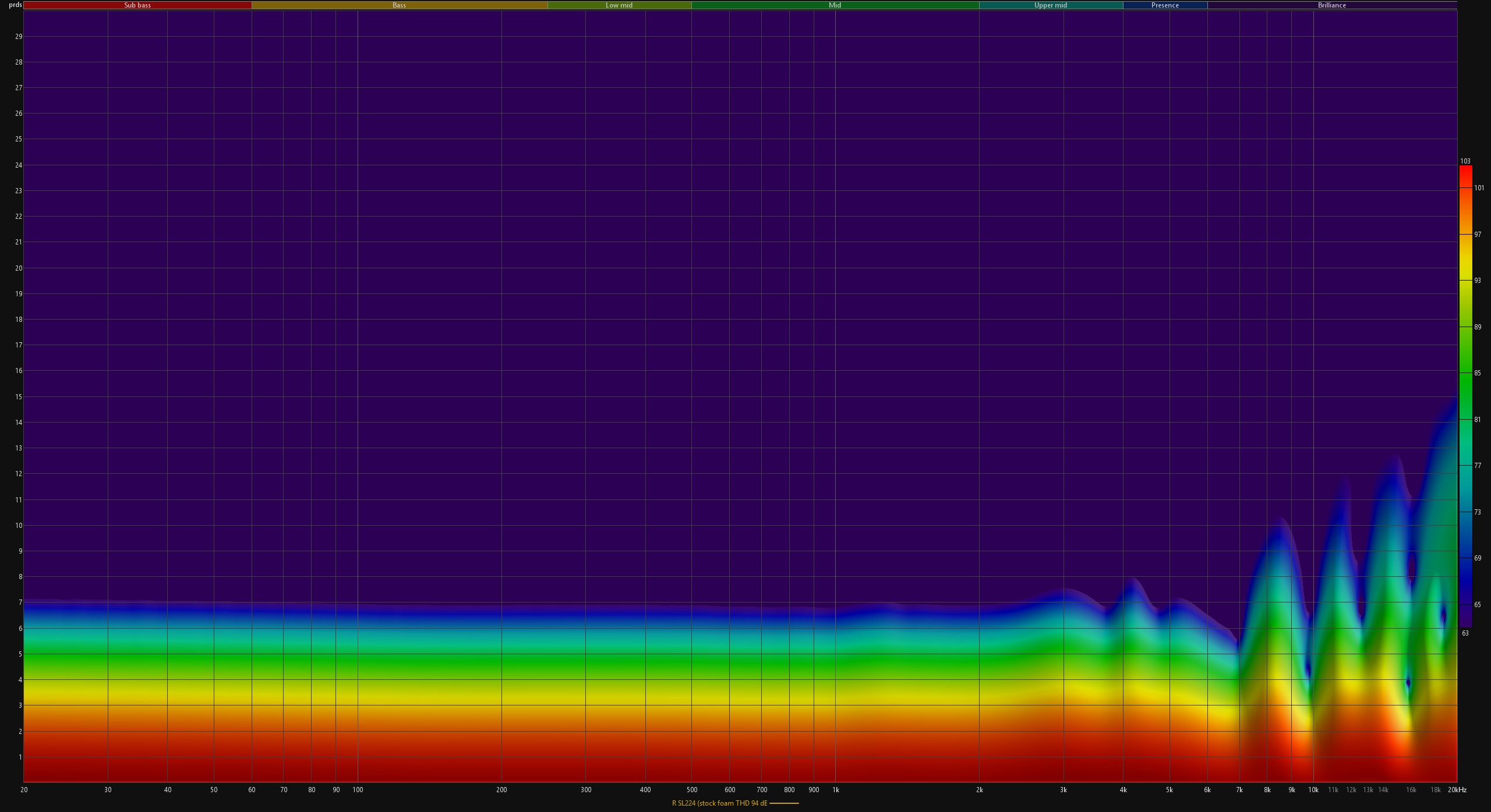Image resolution: width=1491 pixels, height=812 pixels.
Task: Click the yellow legend line sample
Action: tap(784, 803)
